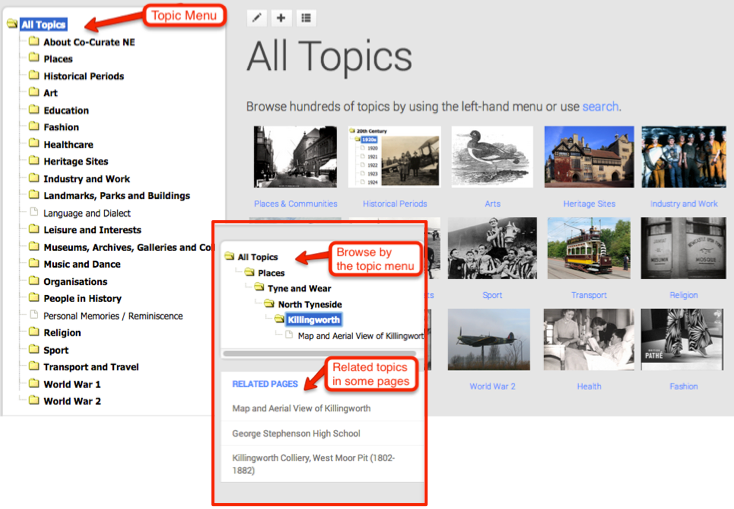
Task: Click the page icon beside Language and Dialect
Action: tap(34, 213)
